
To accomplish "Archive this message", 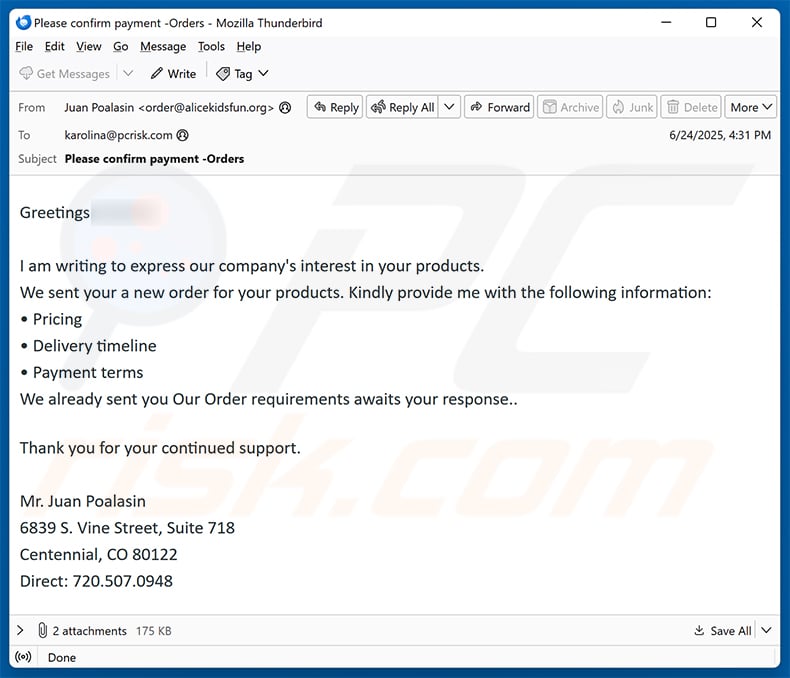I will (x=570, y=107).
